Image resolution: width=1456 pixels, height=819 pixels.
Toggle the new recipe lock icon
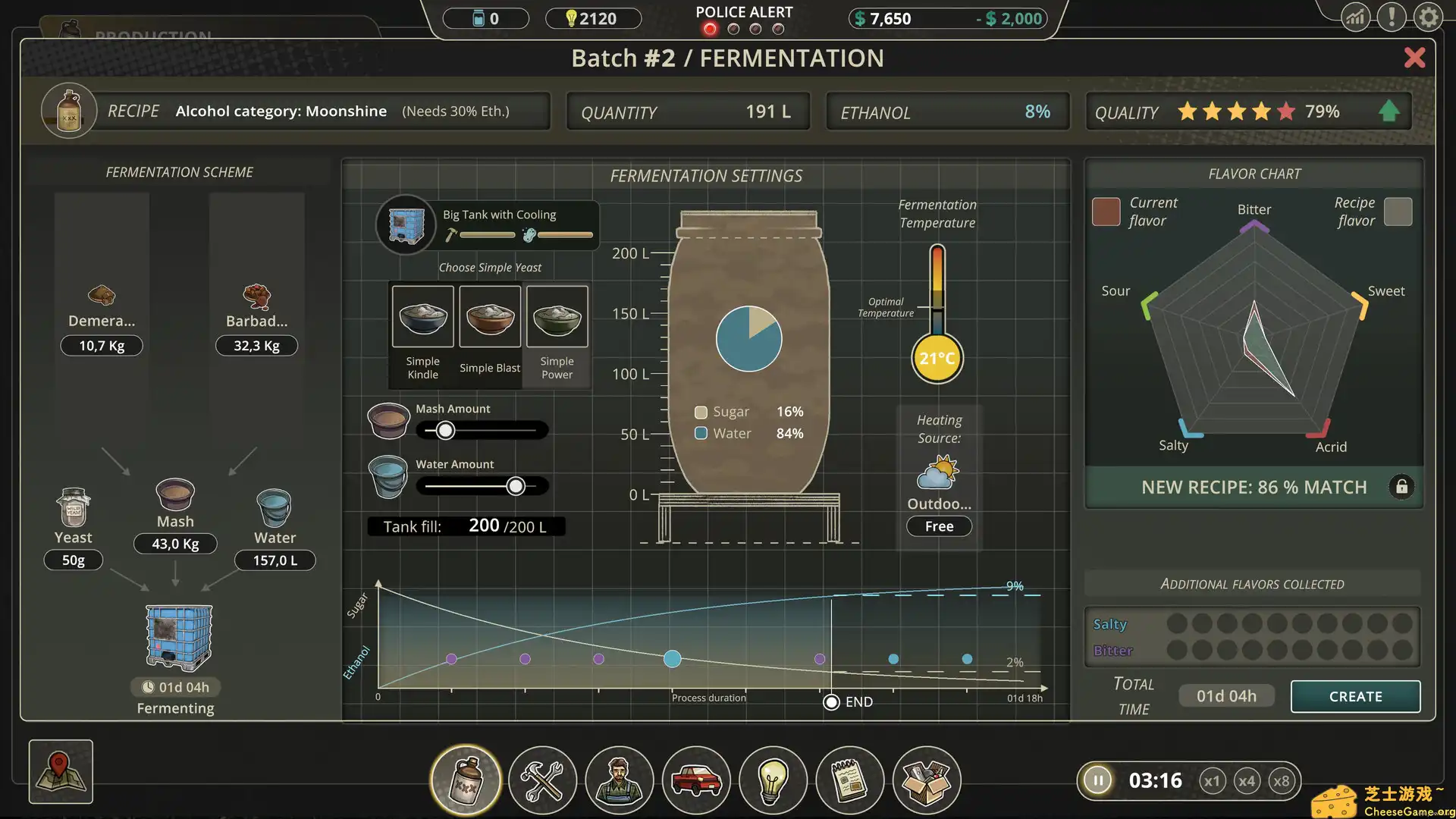point(1401,487)
